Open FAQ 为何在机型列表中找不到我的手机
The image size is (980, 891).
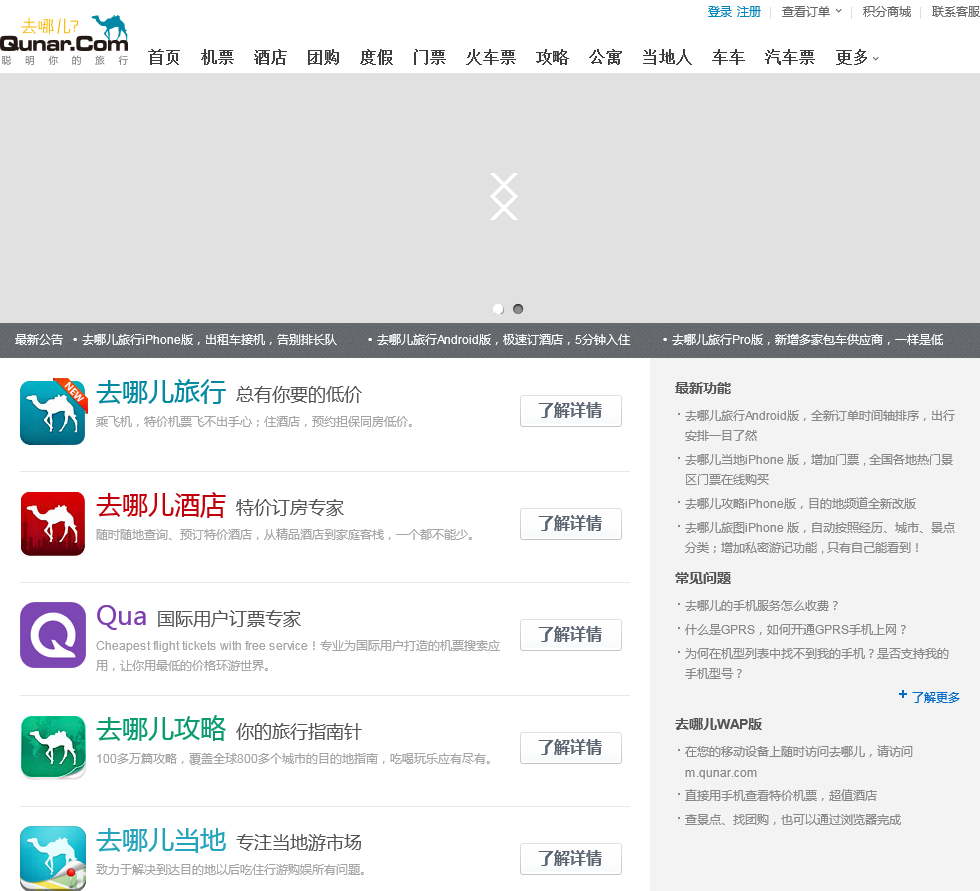[x=816, y=664]
